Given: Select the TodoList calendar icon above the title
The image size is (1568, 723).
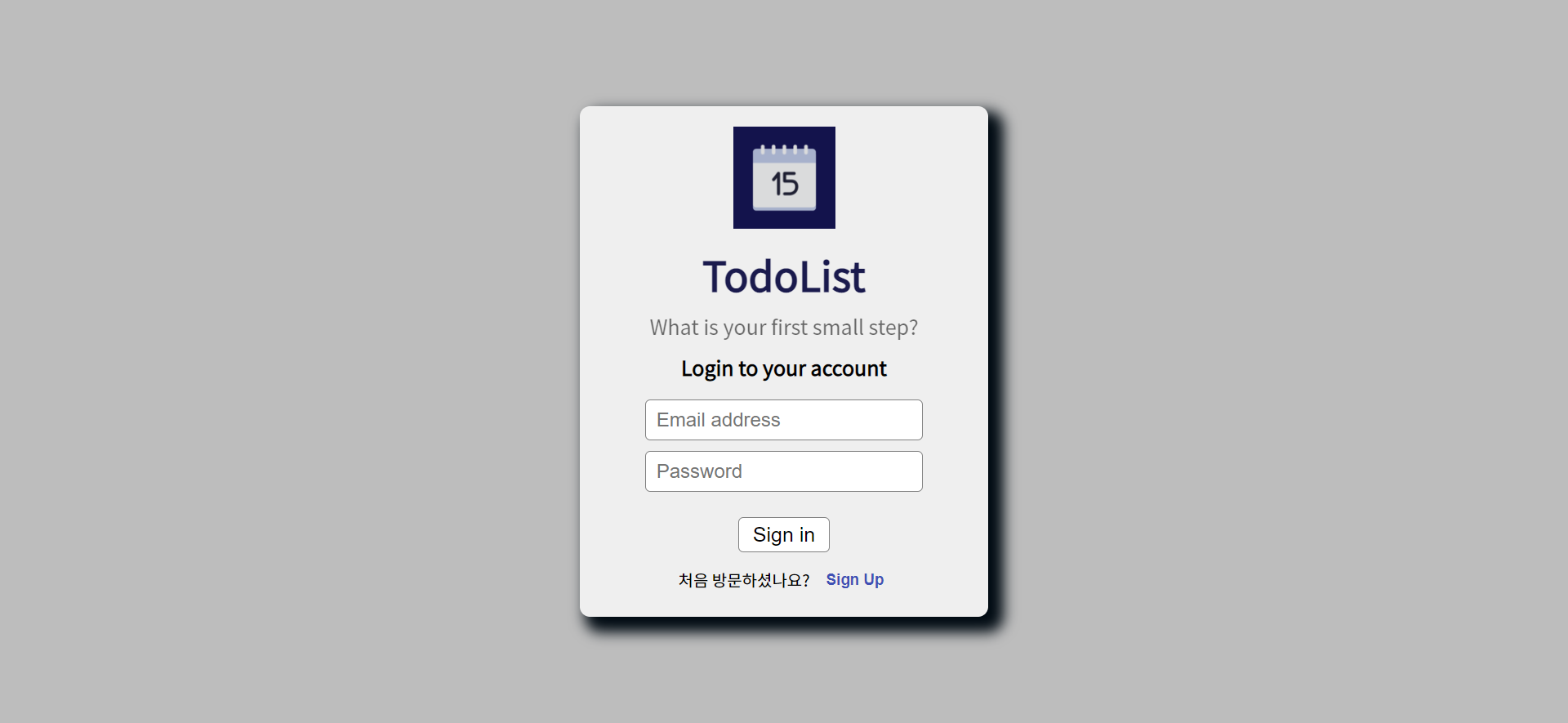Looking at the screenshot, I should [x=783, y=177].
